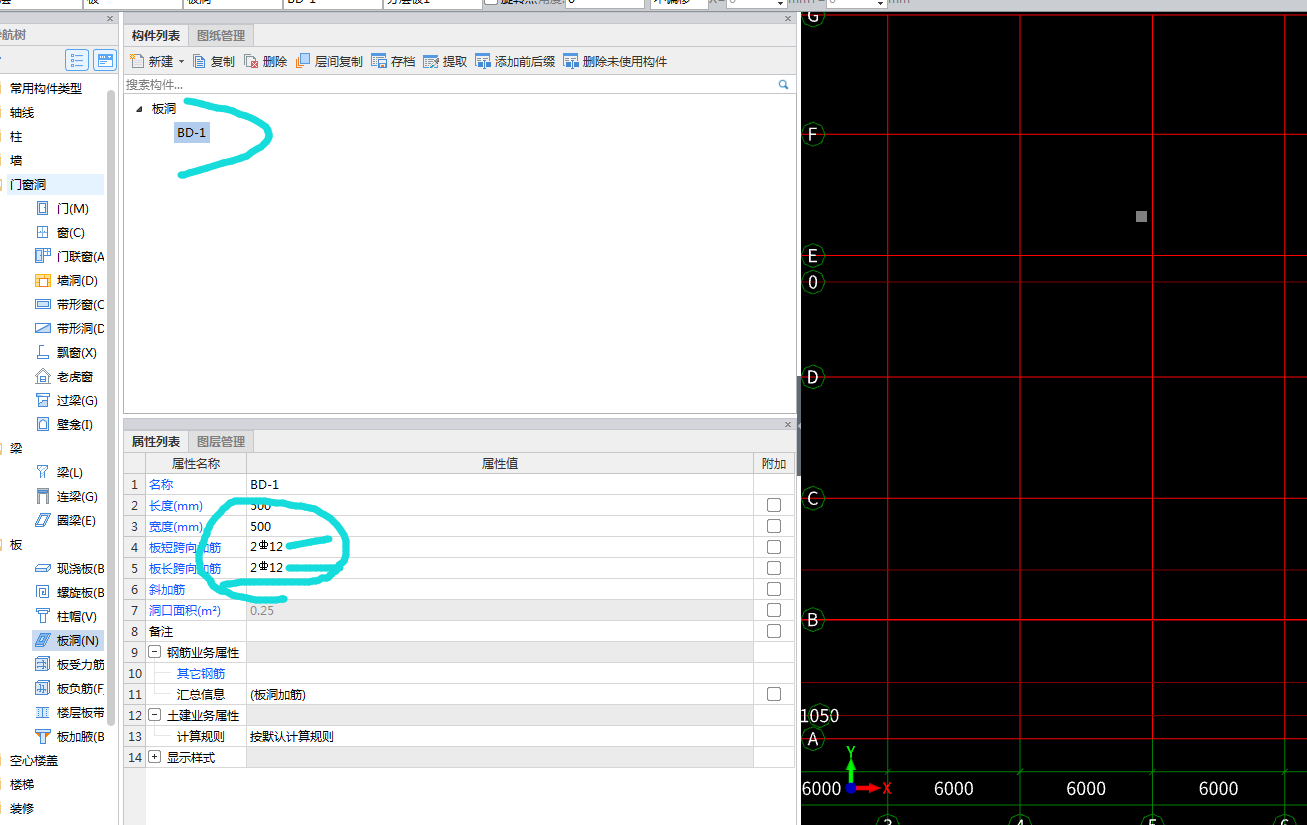Click 添加前后缀 add prefix/suffix button
The height and width of the screenshot is (825, 1307).
pos(515,61)
